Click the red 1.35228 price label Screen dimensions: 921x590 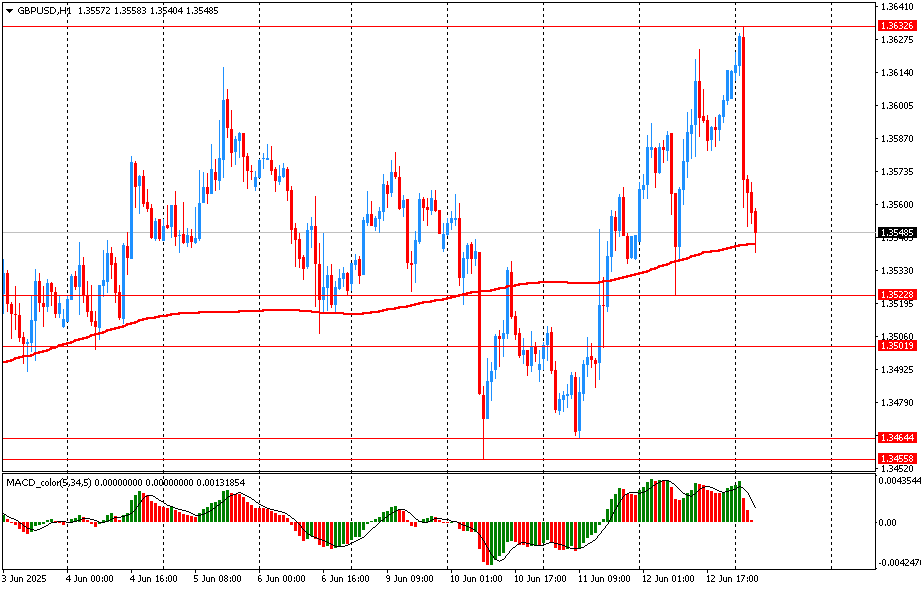coord(895,295)
